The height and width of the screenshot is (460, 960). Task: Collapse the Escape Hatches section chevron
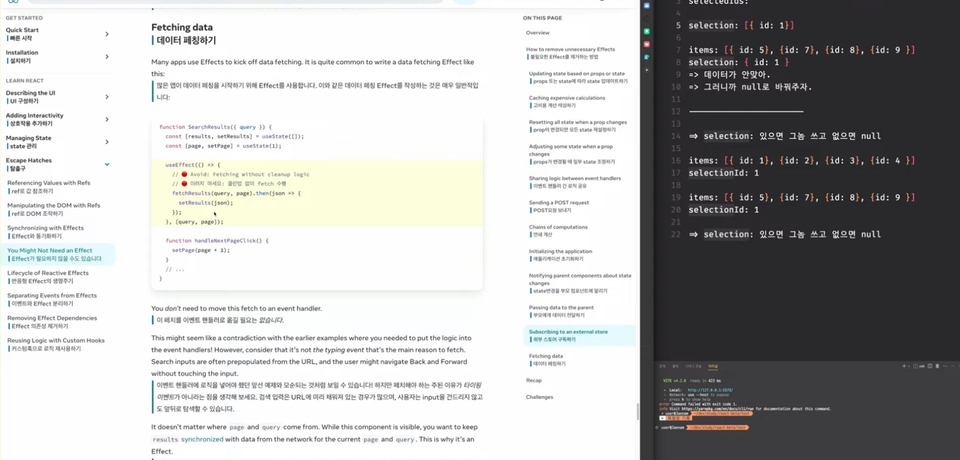(107, 164)
